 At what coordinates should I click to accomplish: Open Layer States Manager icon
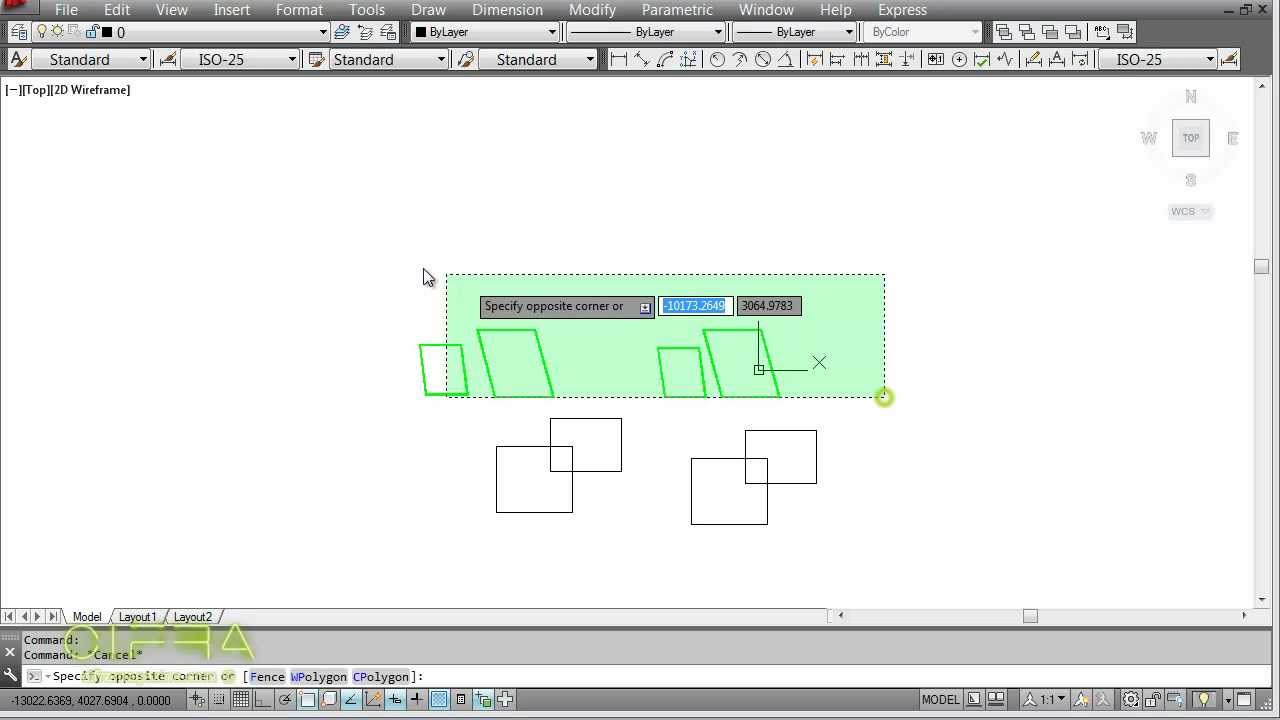(388, 32)
